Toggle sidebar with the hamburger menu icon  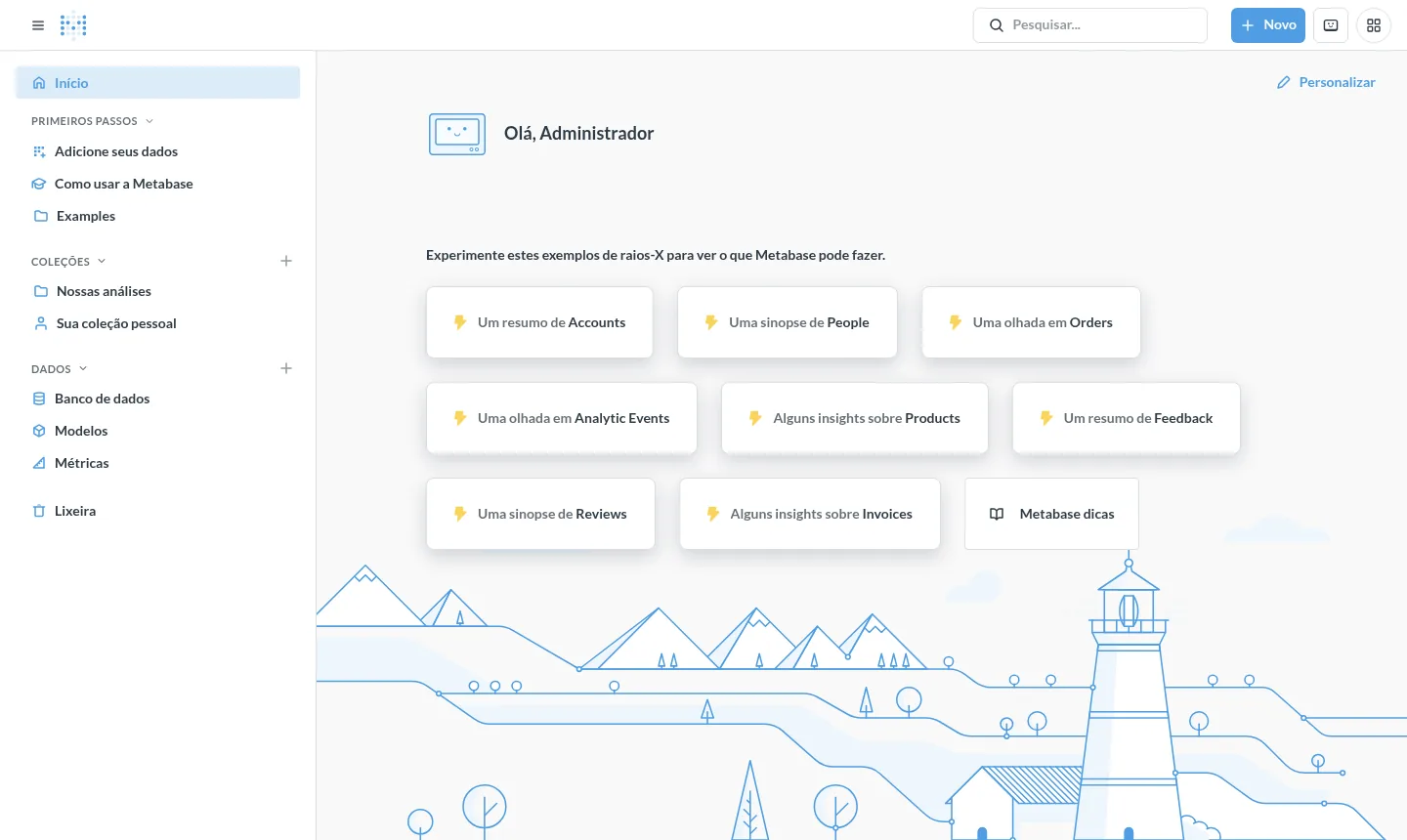point(38,25)
